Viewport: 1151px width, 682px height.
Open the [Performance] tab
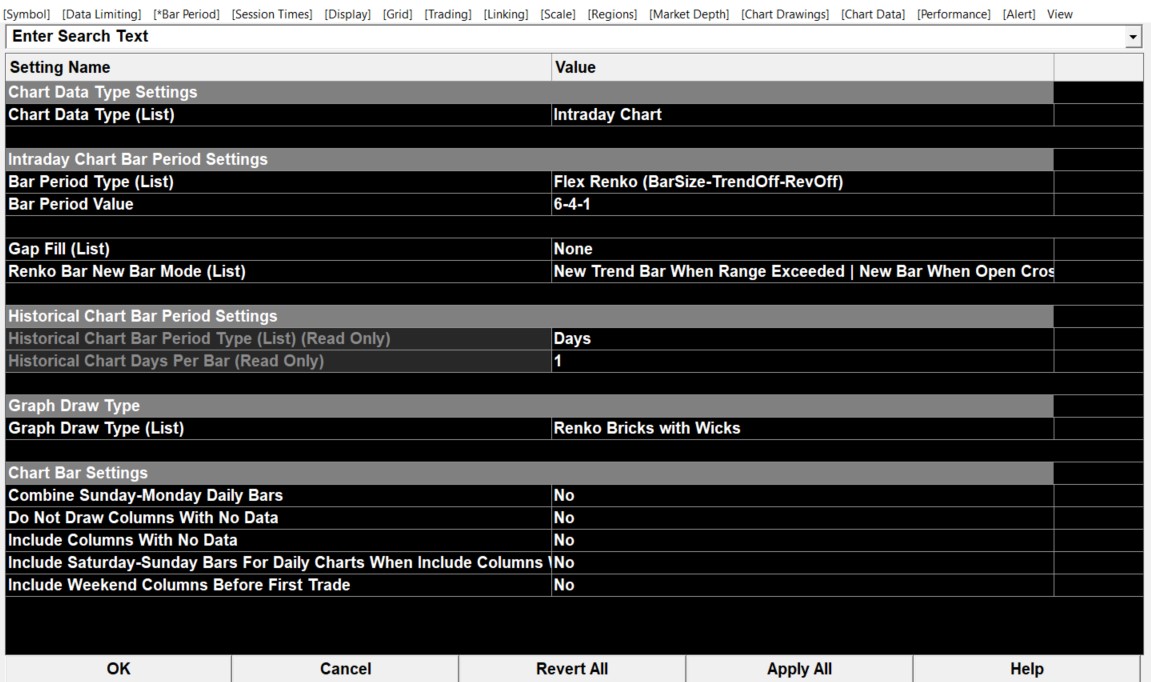pos(954,14)
